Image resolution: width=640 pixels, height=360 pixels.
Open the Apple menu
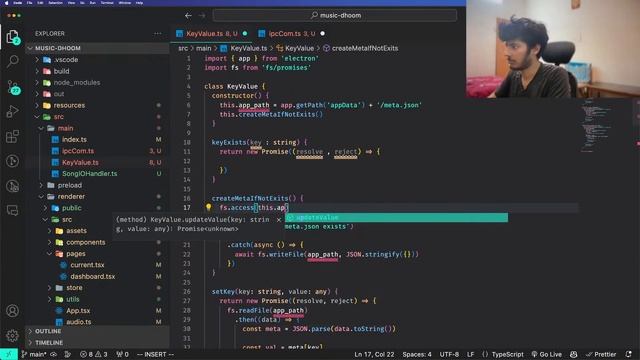click(7, 2)
